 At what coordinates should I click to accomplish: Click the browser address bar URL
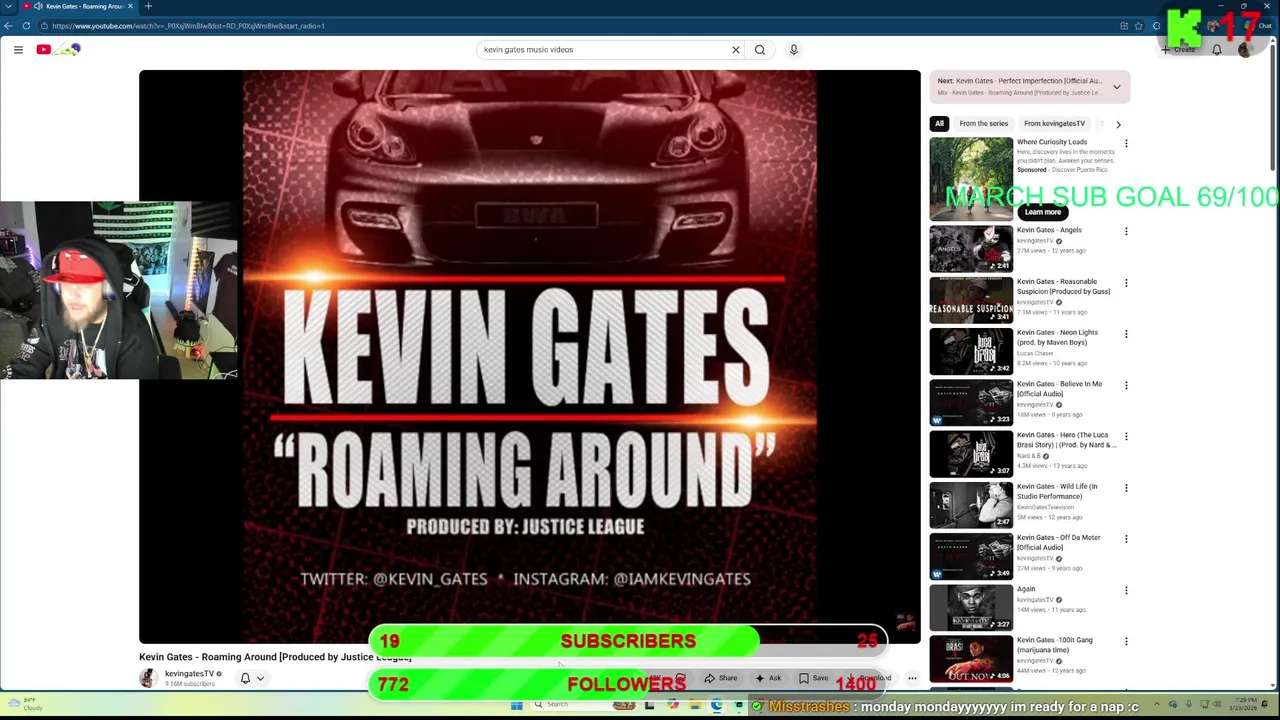(188, 26)
